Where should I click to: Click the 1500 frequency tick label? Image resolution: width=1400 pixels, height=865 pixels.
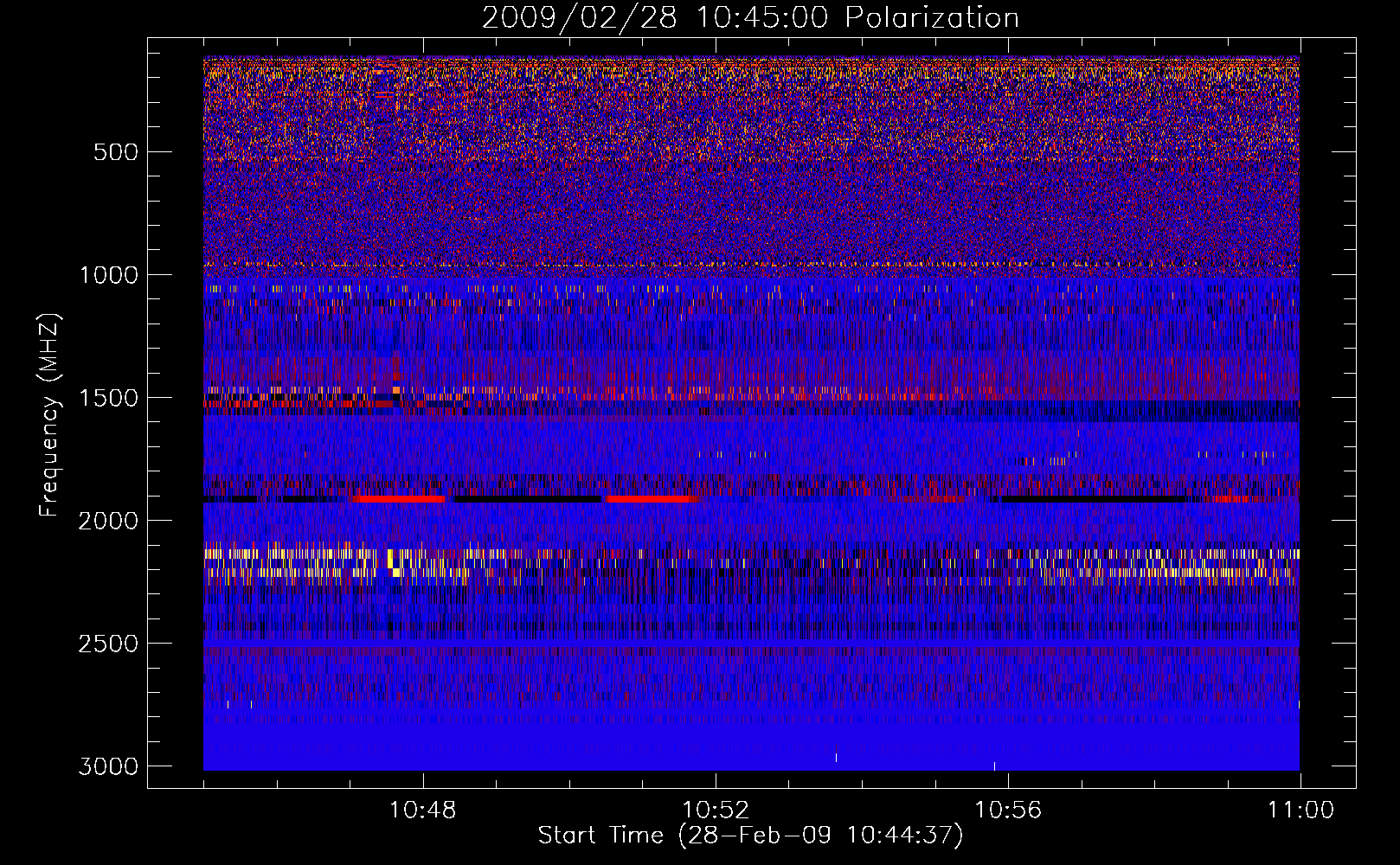coord(108,398)
